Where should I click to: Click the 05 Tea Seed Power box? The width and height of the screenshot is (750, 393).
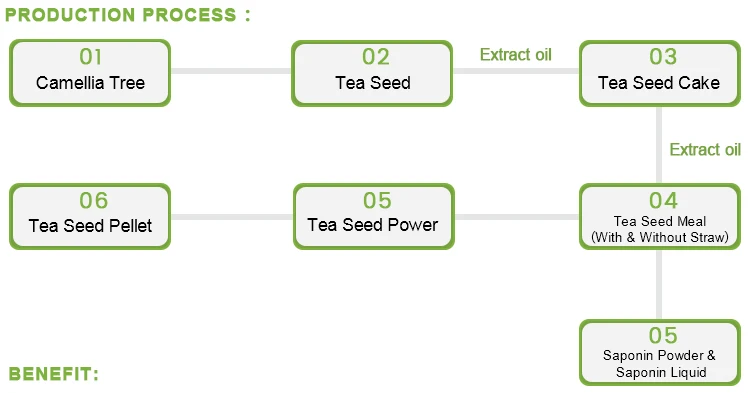coord(374,217)
